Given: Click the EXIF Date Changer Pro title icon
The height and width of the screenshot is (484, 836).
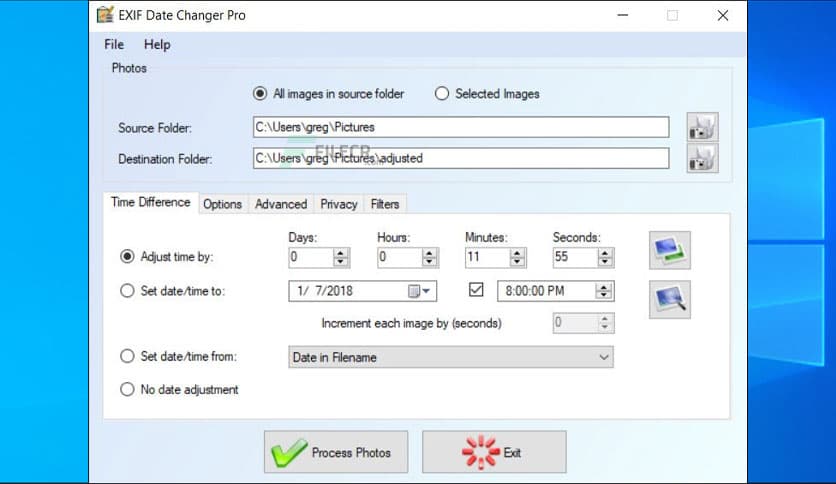Looking at the screenshot, I should [106, 15].
